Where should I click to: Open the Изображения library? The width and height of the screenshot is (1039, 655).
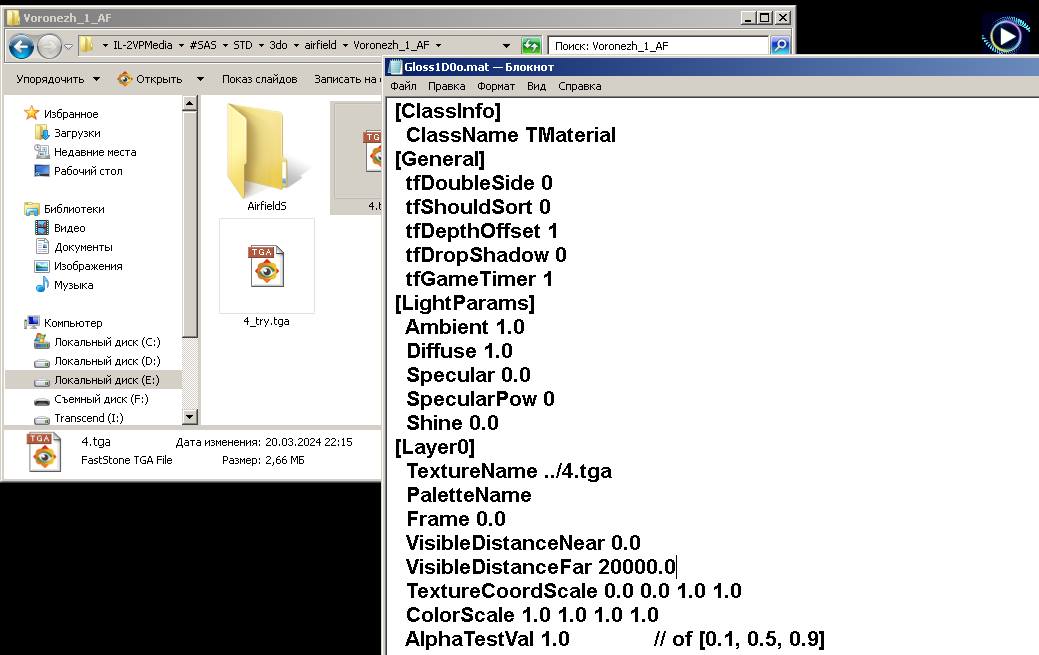pos(87,267)
